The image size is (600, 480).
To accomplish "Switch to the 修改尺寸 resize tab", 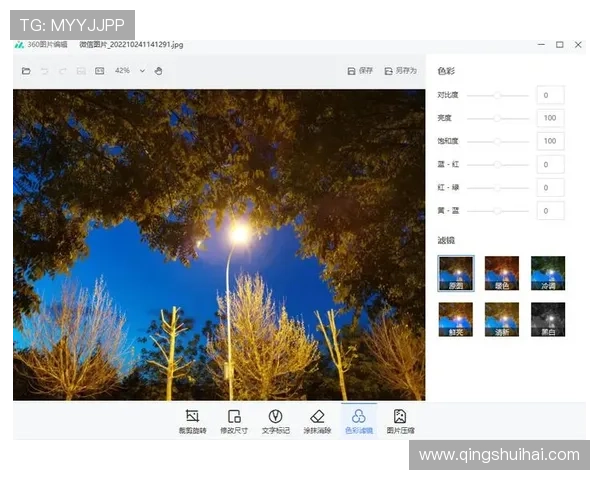I will pyautogui.click(x=234, y=421).
